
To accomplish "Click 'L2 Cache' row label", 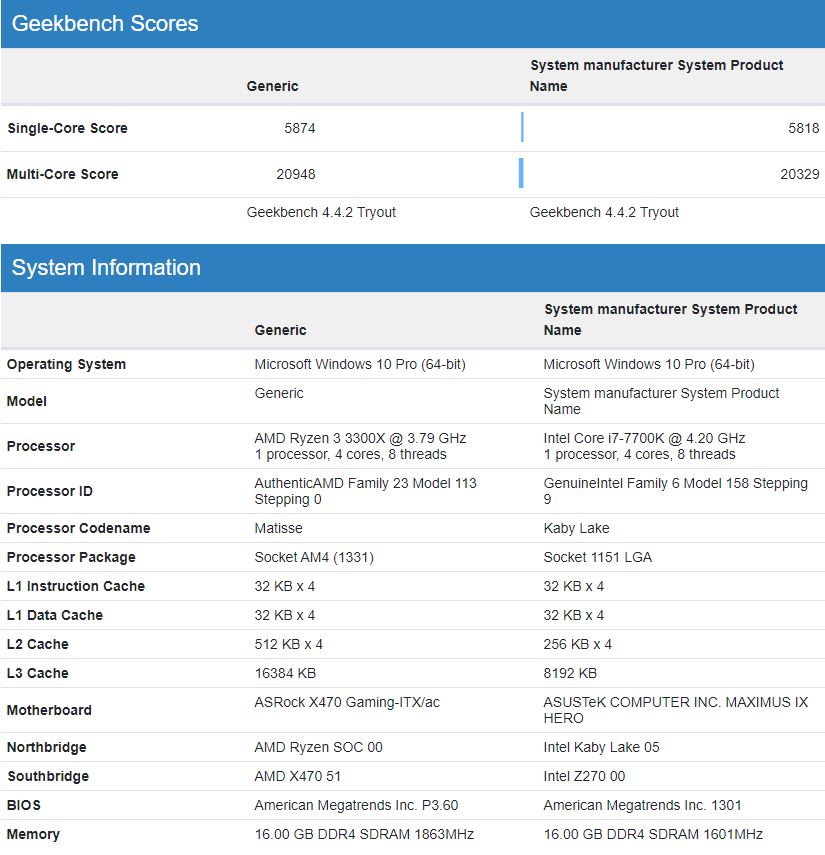I will [x=38, y=644].
